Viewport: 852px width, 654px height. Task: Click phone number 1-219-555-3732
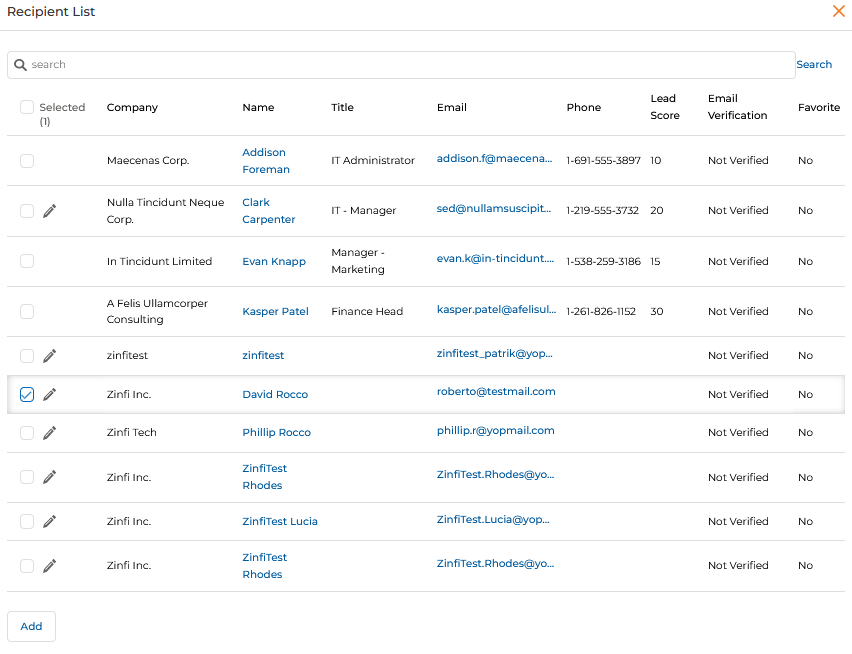point(603,211)
